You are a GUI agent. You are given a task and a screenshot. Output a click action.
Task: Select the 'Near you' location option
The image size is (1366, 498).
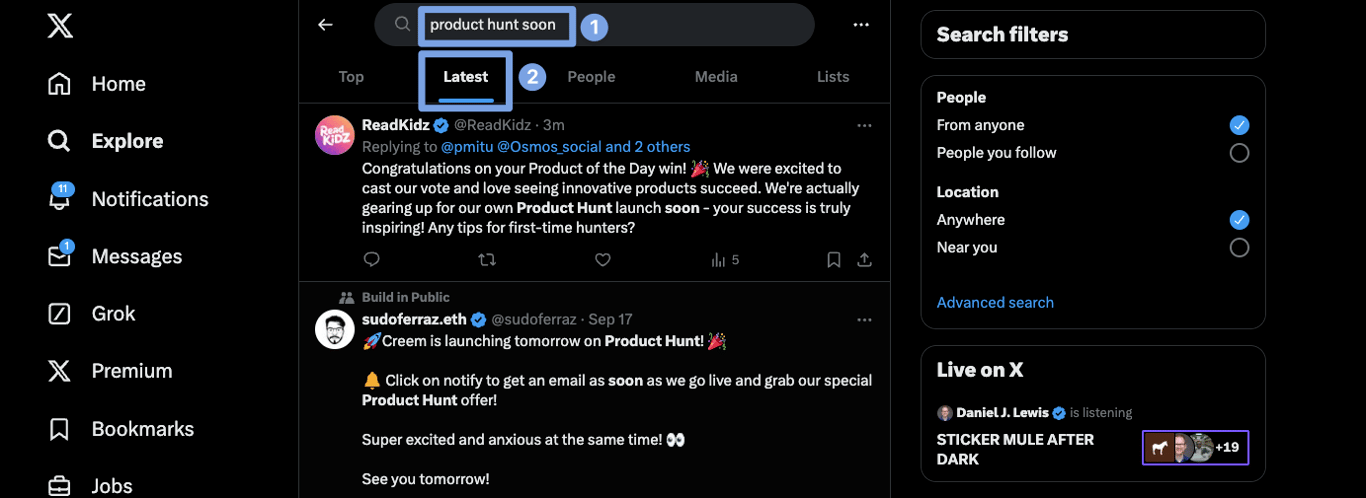pos(1239,248)
